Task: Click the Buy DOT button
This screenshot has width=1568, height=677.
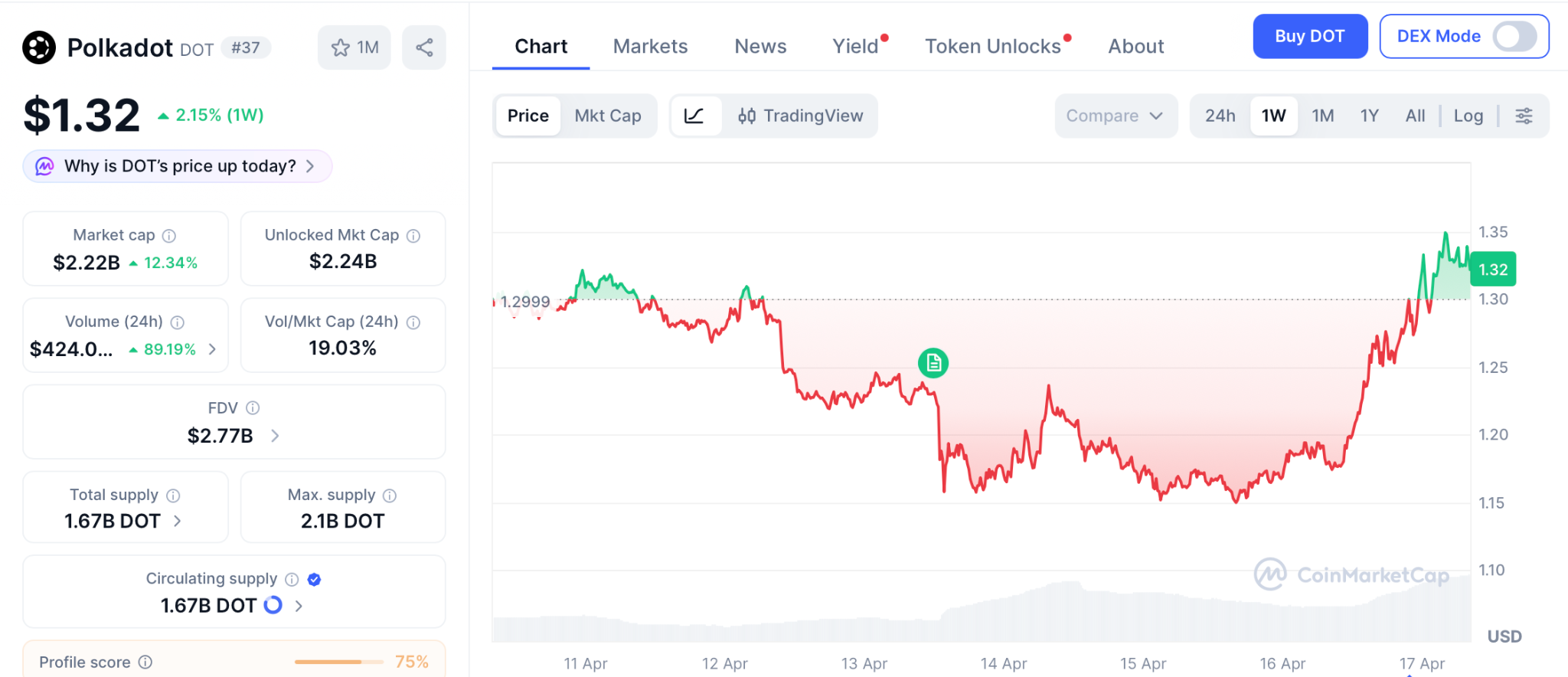Action: click(1309, 36)
